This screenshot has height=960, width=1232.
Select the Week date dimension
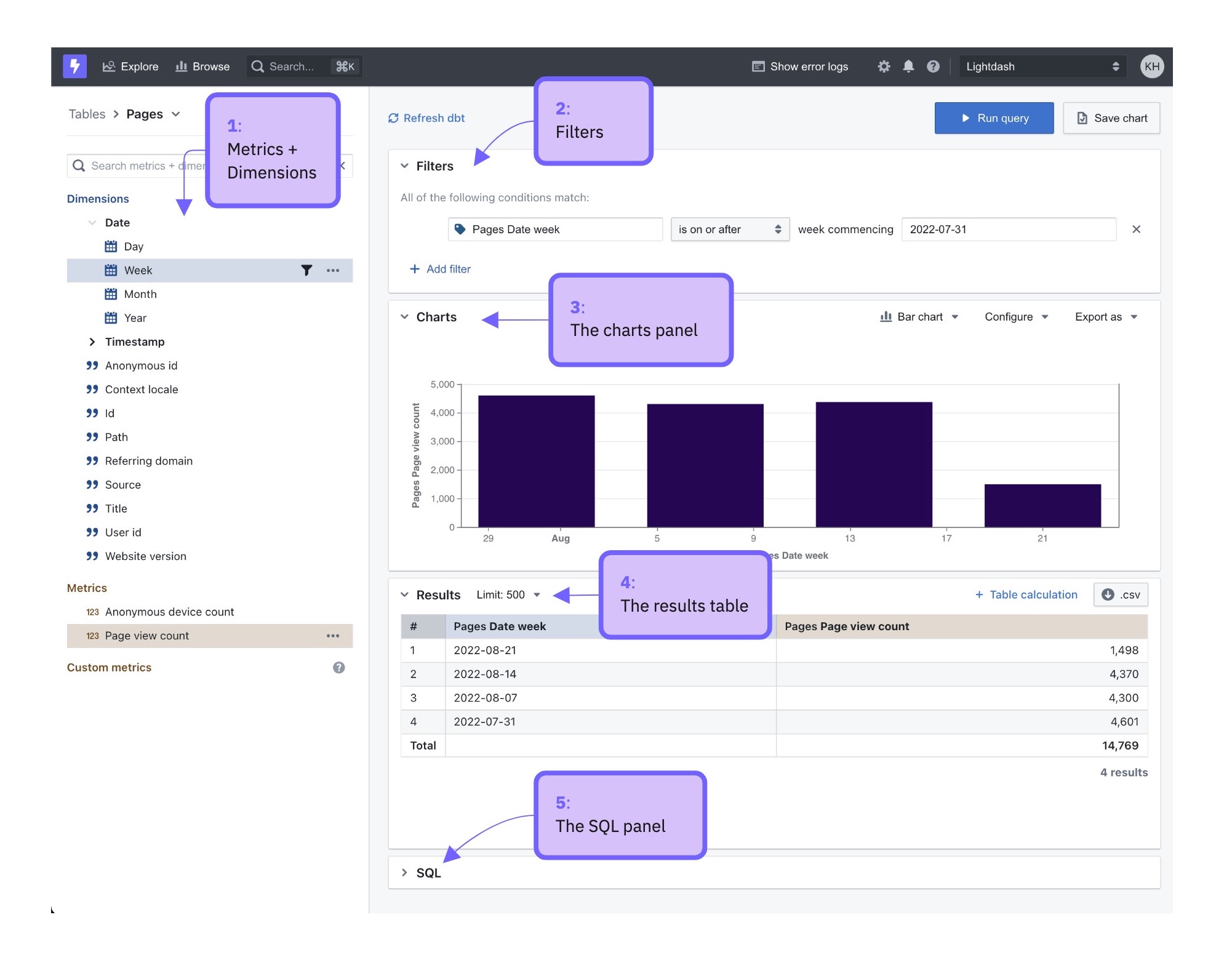[x=210, y=270]
